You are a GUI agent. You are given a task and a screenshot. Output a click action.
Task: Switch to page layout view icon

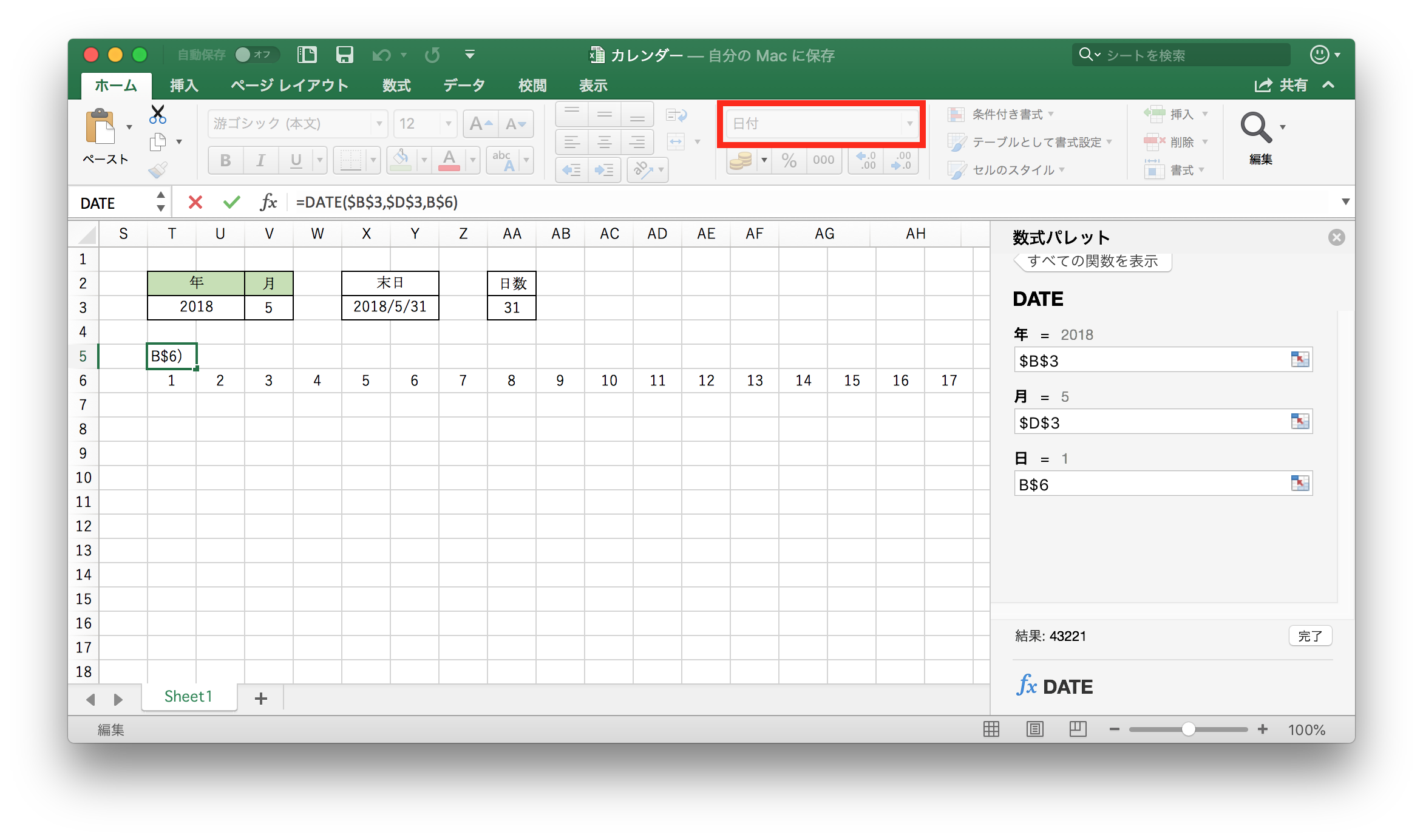(1034, 729)
